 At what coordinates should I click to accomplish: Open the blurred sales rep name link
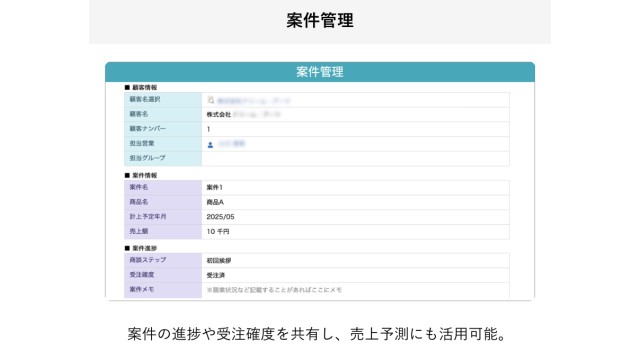[x=231, y=143]
